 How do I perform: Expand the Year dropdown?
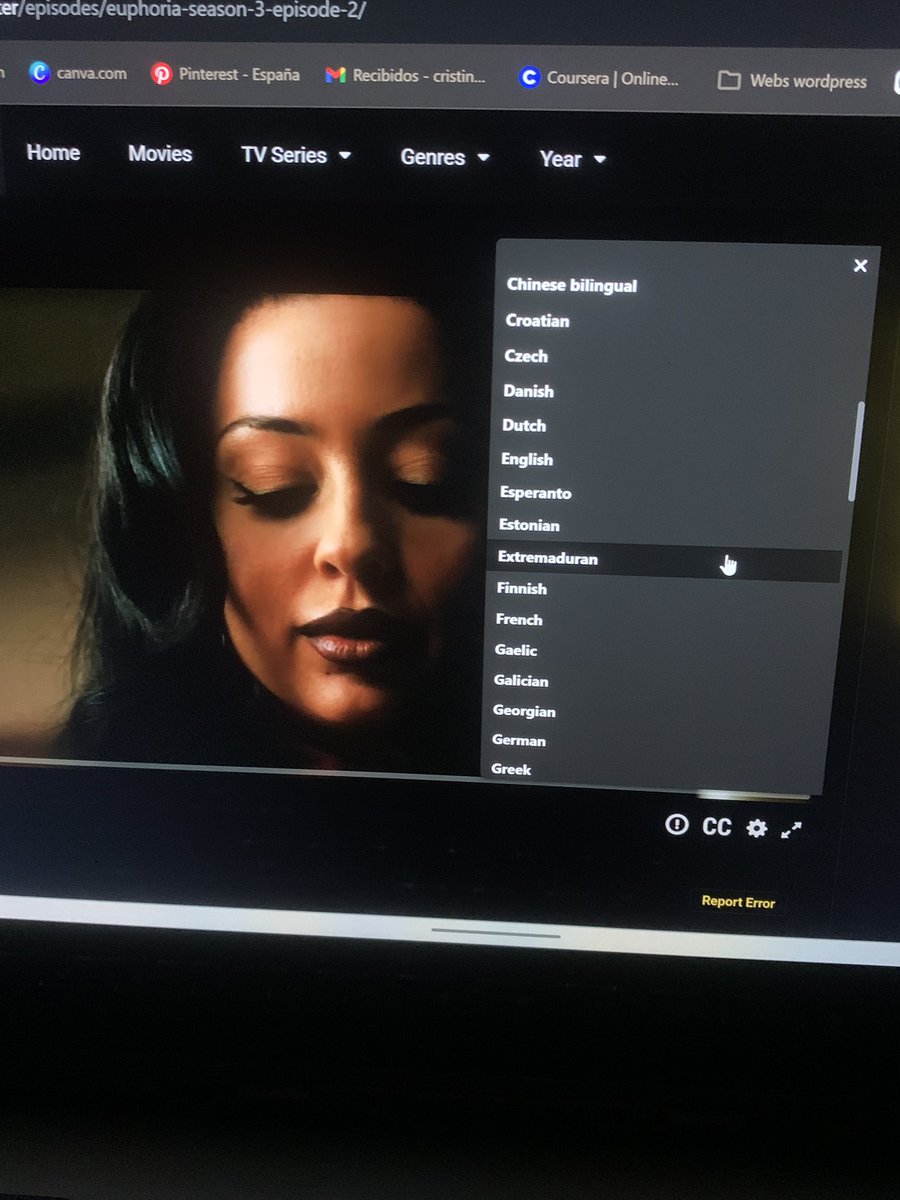coord(573,159)
